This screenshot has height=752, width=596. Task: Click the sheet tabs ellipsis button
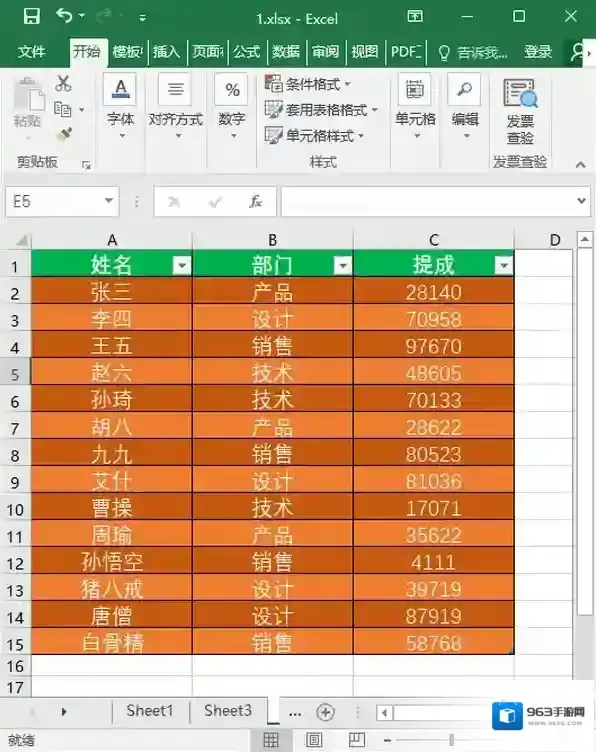[295, 714]
